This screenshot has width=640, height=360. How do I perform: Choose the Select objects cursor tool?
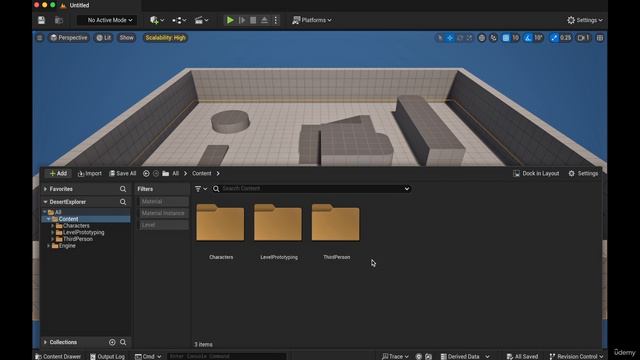[440, 38]
